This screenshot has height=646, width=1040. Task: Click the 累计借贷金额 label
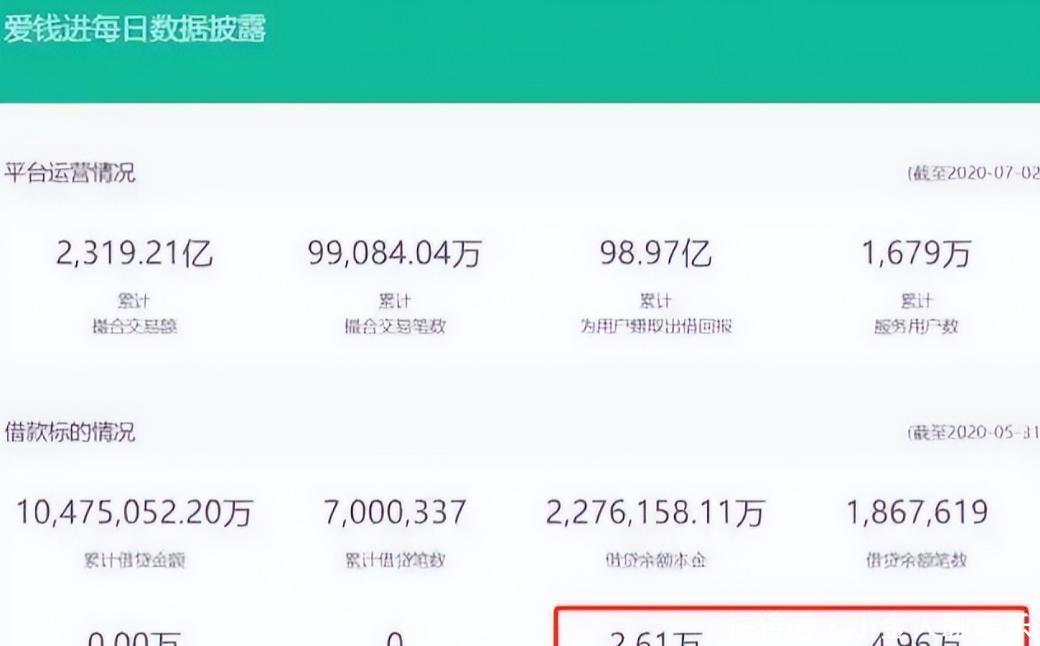coord(134,560)
